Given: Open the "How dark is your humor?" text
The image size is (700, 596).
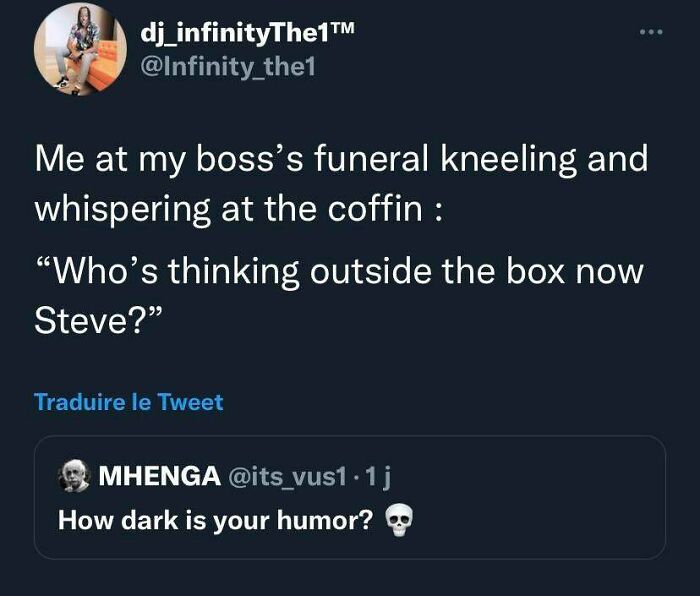Looking at the screenshot, I should coord(215,521).
